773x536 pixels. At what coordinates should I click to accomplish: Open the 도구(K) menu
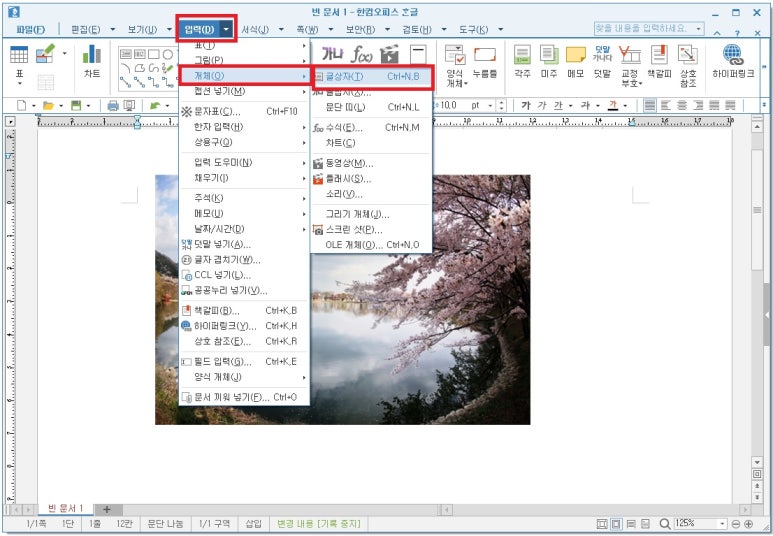pyautogui.click(x=474, y=30)
